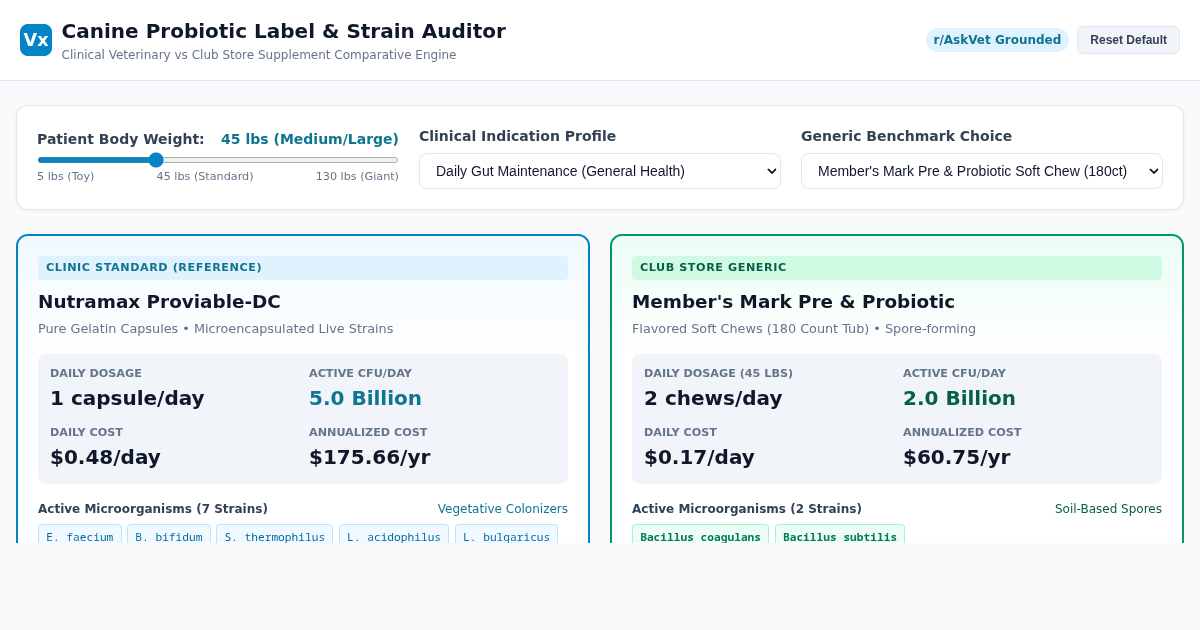Click the $60.75/yr annualized cost
1200x630 pixels.
click(956, 457)
